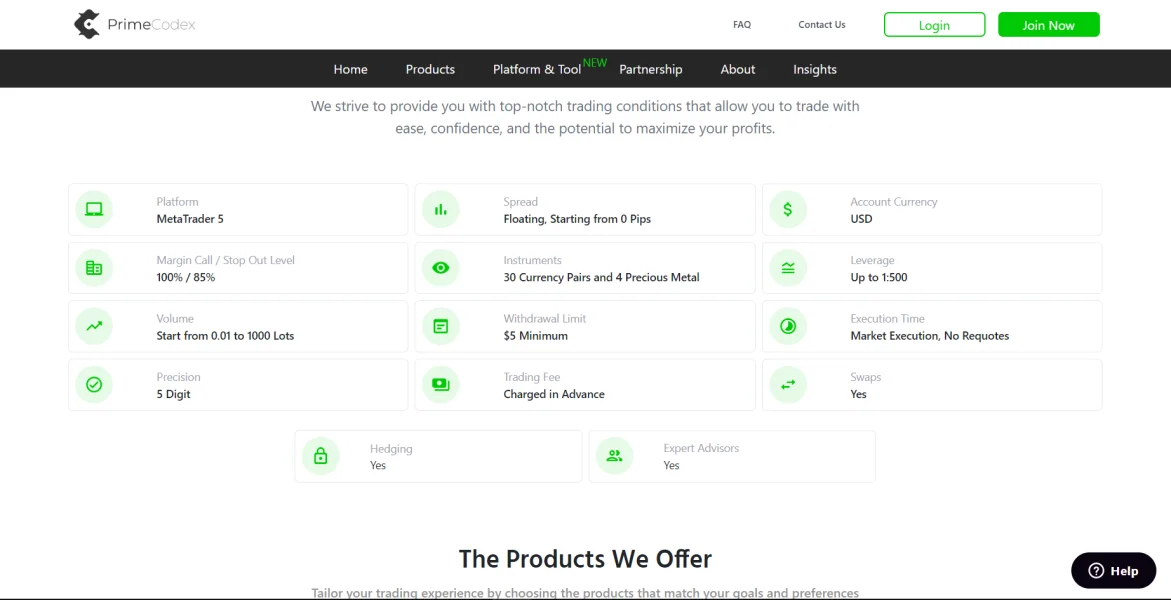Screen dimensions: 1171x600
Task: Open the Help chat widget
Action: [x=1113, y=571]
